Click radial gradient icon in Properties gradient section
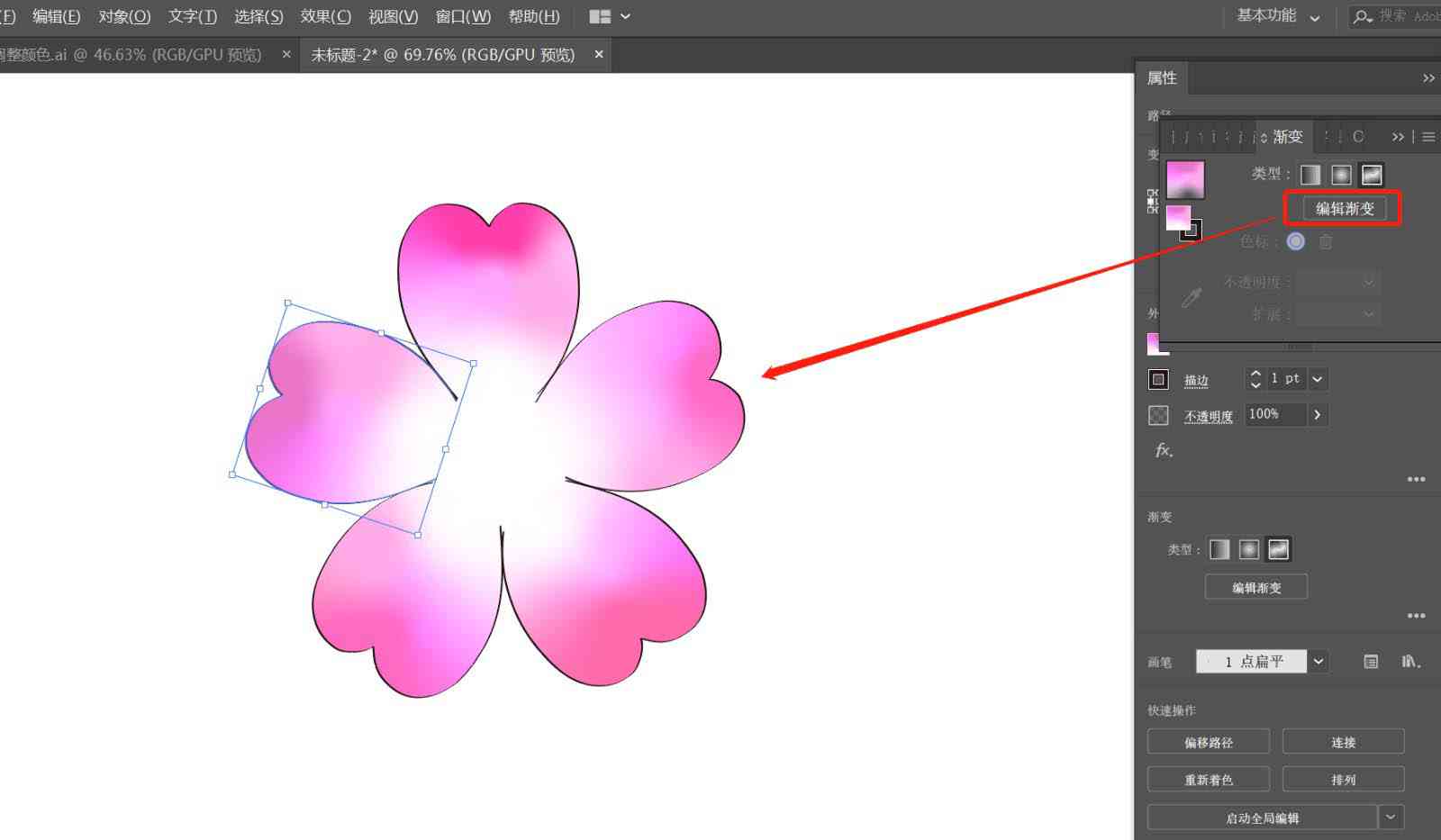The height and width of the screenshot is (840, 1441). pyautogui.click(x=1249, y=549)
